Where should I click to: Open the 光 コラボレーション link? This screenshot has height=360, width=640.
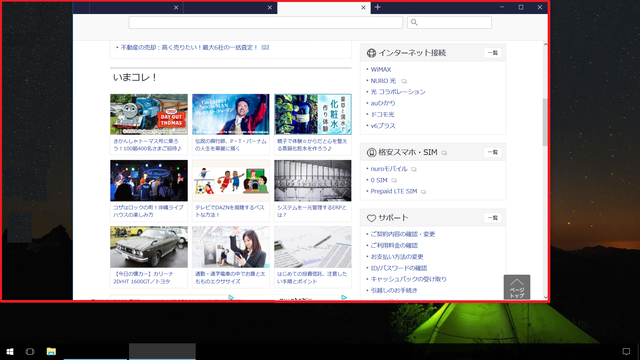pyautogui.click(x=398, y=92)
